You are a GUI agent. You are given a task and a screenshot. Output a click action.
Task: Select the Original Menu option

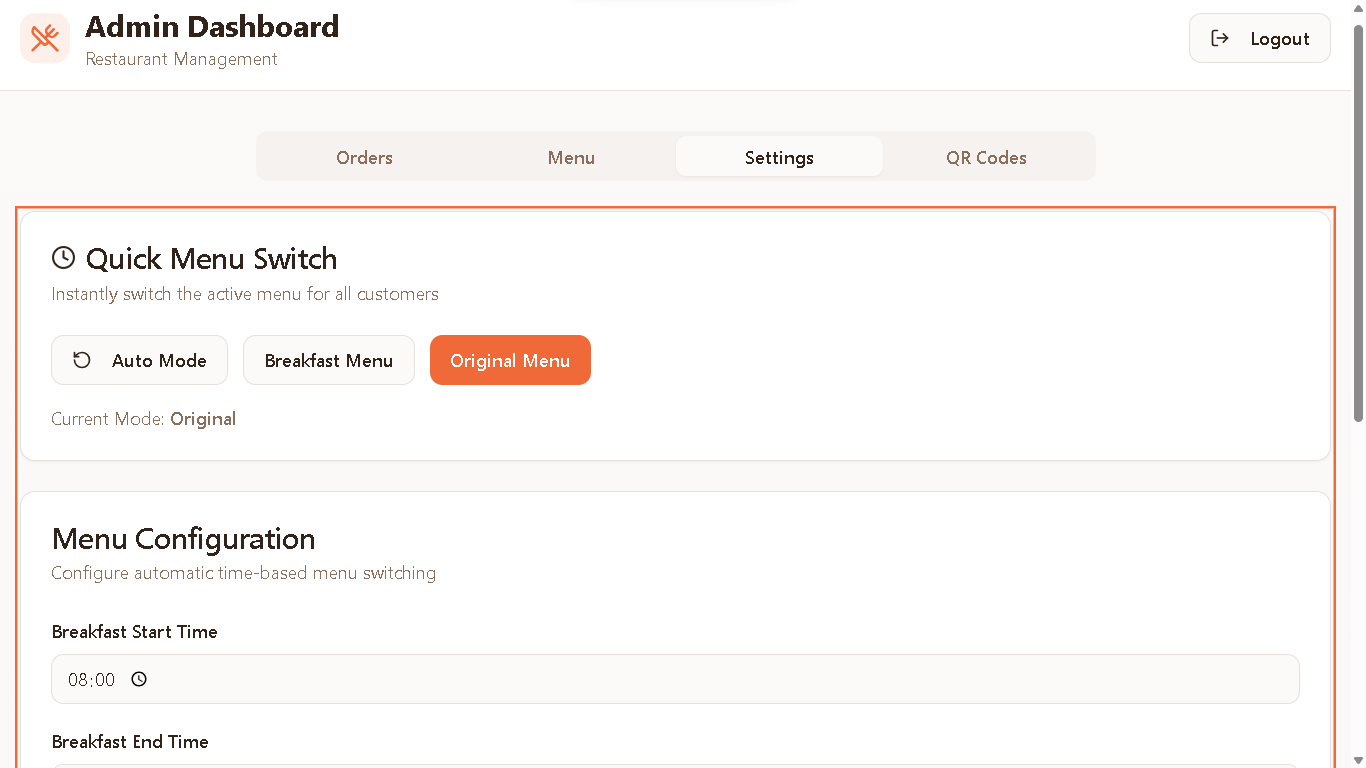click(x=510, y=359)
